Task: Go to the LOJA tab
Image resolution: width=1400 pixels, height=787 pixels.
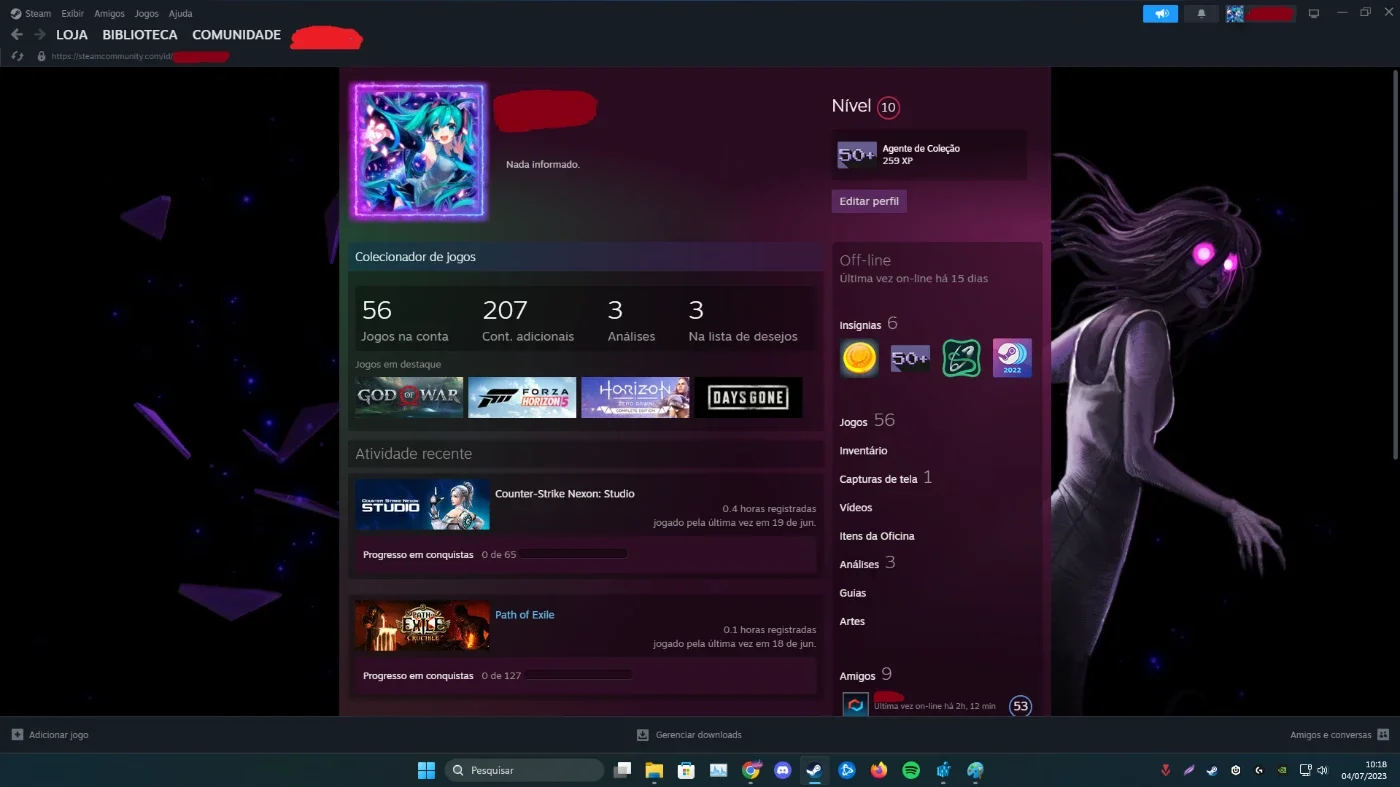Action: (72, 35)
